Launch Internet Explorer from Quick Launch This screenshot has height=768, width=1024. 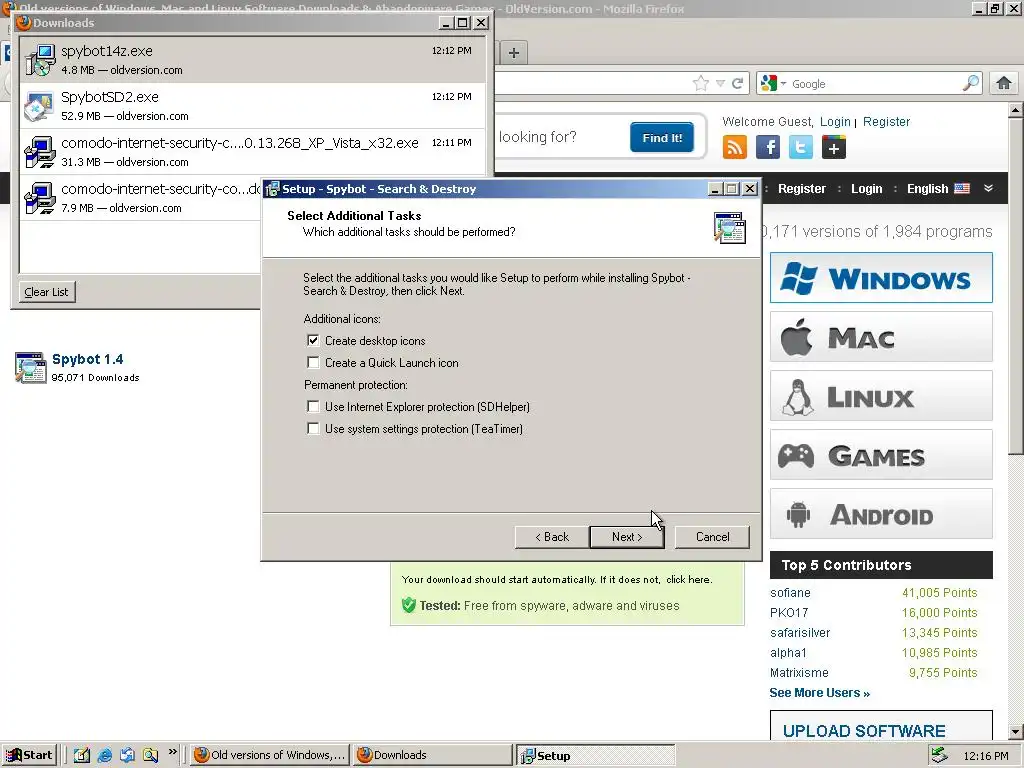coord(104,755)
